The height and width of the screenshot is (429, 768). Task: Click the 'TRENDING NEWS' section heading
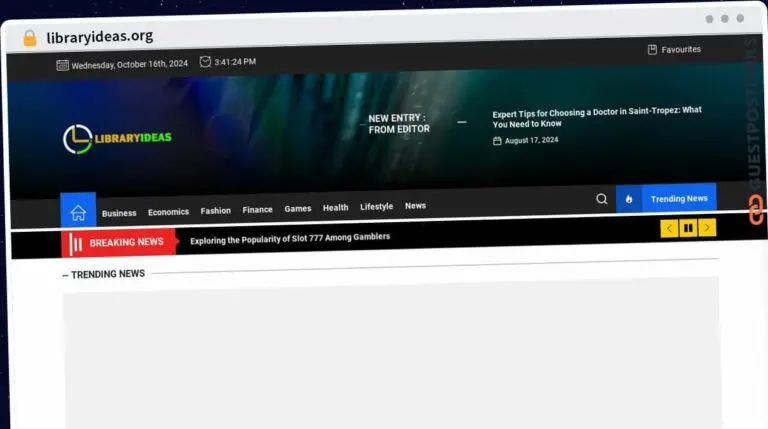[108, 274]
